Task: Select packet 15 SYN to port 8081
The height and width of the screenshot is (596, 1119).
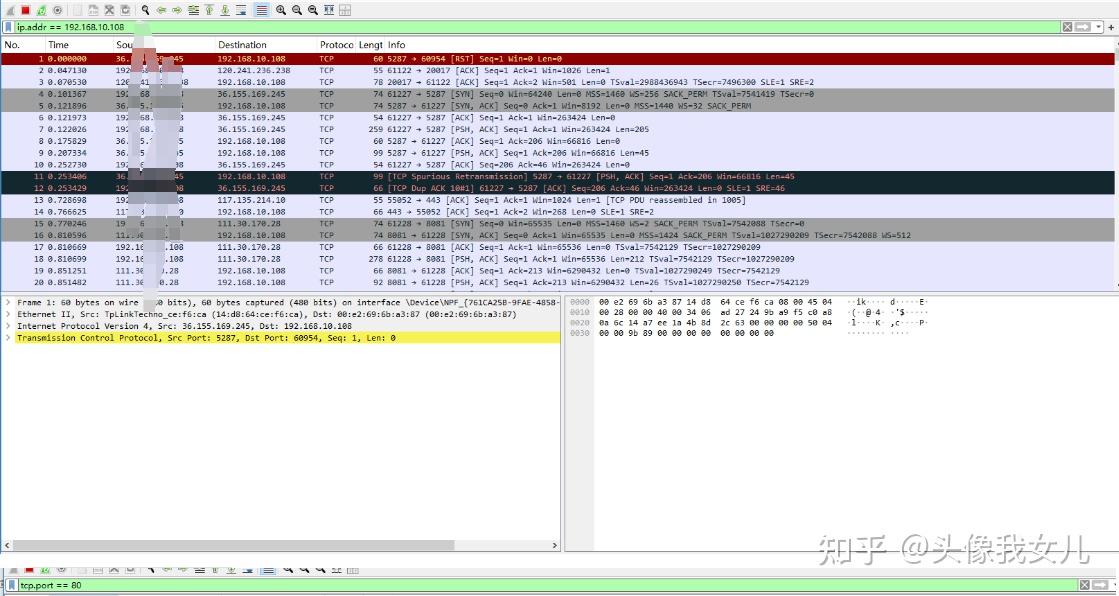Action: pyautogui.click(x=559, y=223)
